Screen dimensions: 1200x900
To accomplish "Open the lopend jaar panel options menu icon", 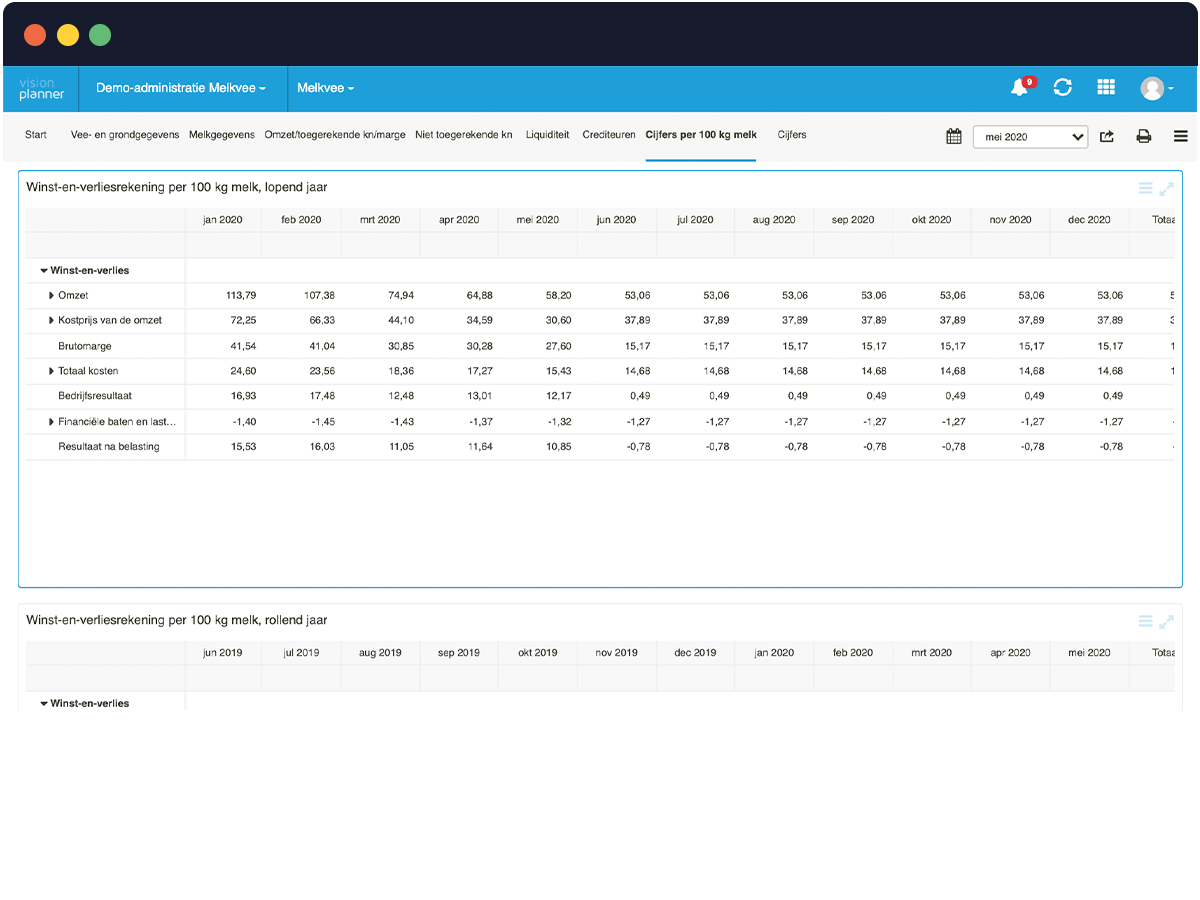I will point(1146,188).
